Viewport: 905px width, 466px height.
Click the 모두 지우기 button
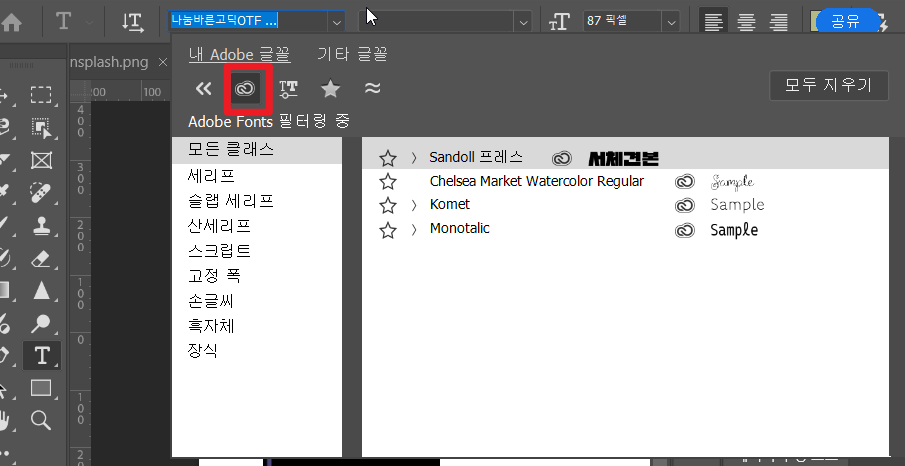[x=828, y=85]
